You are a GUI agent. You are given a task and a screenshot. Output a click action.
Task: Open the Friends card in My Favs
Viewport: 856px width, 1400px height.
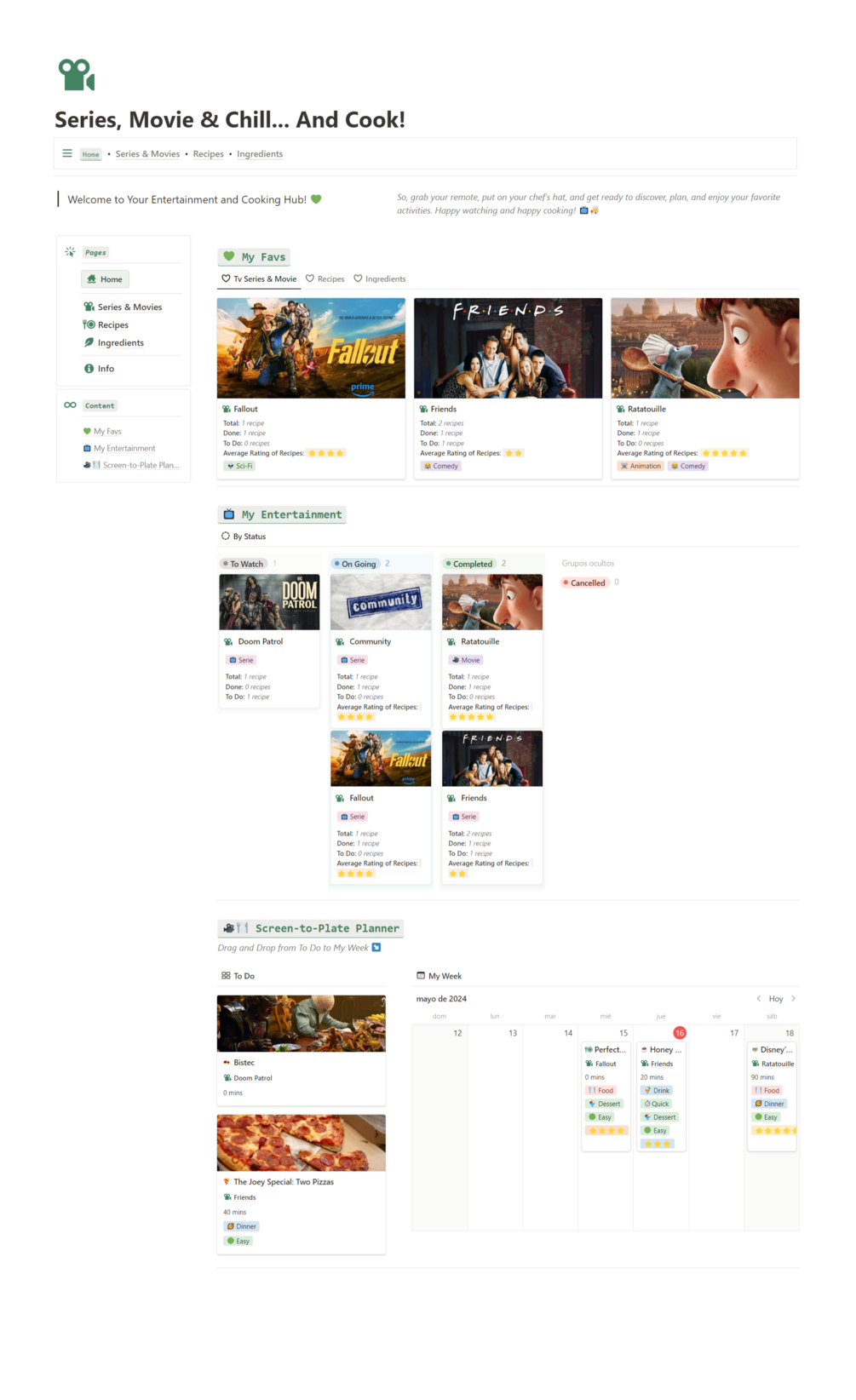click(x=508, y=388)
